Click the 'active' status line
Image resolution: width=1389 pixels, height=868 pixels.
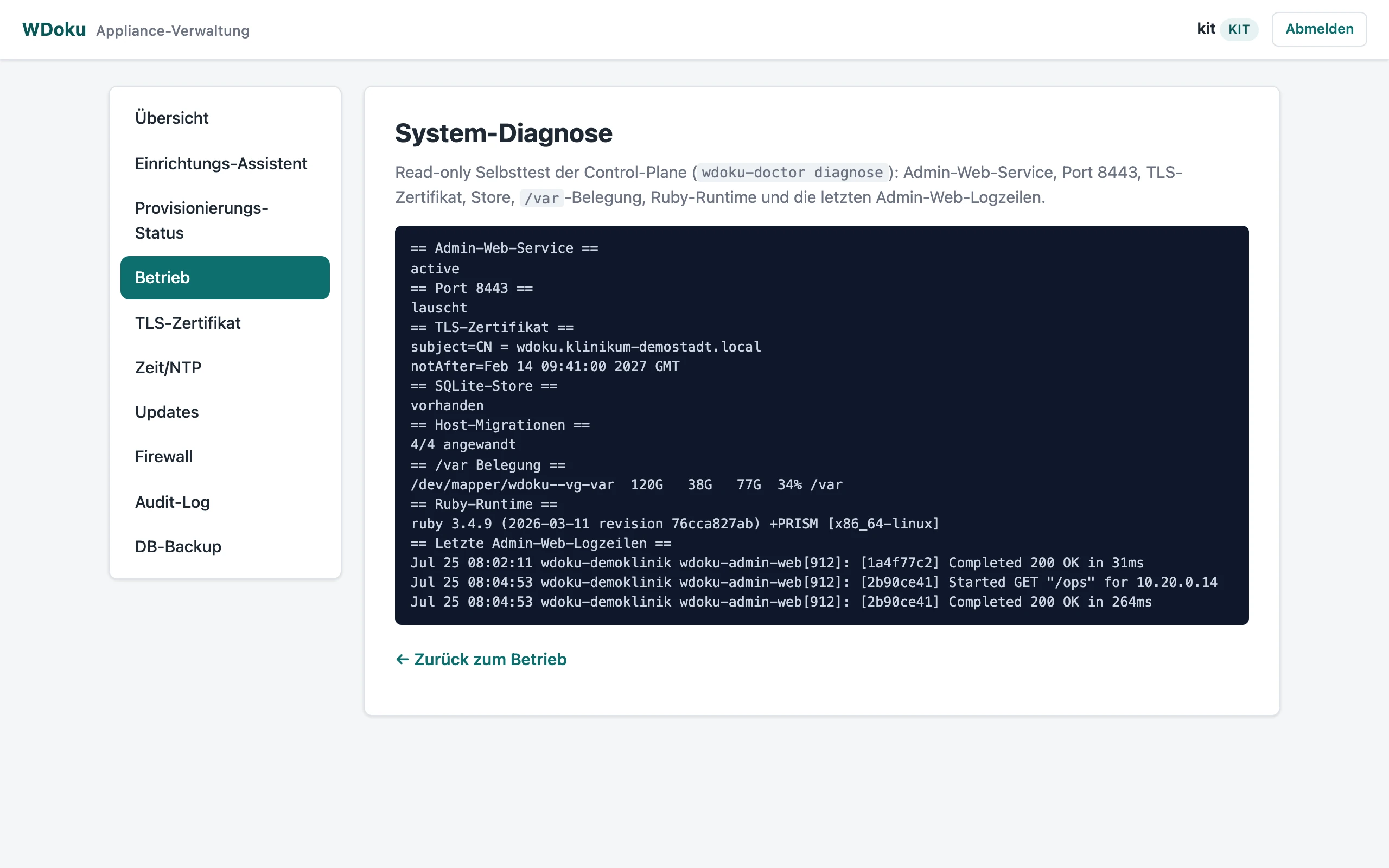coord(435,269)
